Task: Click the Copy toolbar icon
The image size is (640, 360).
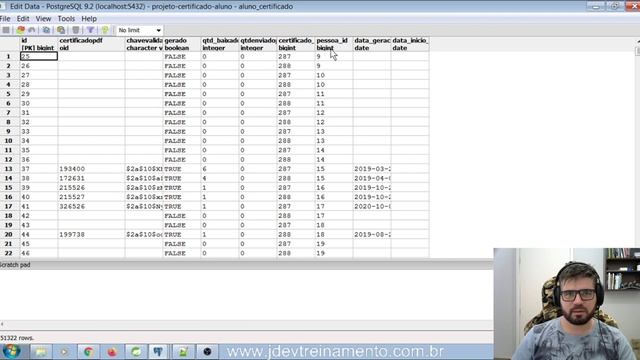Action: coord(47,30)
